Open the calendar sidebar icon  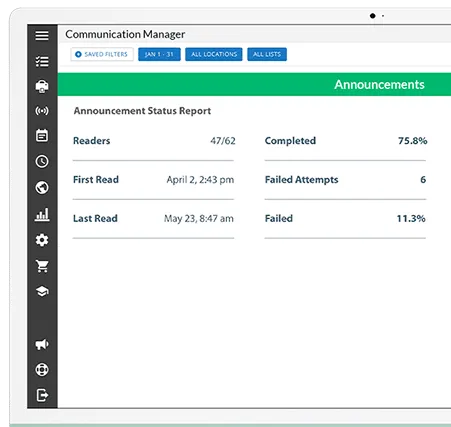point(42,135)
